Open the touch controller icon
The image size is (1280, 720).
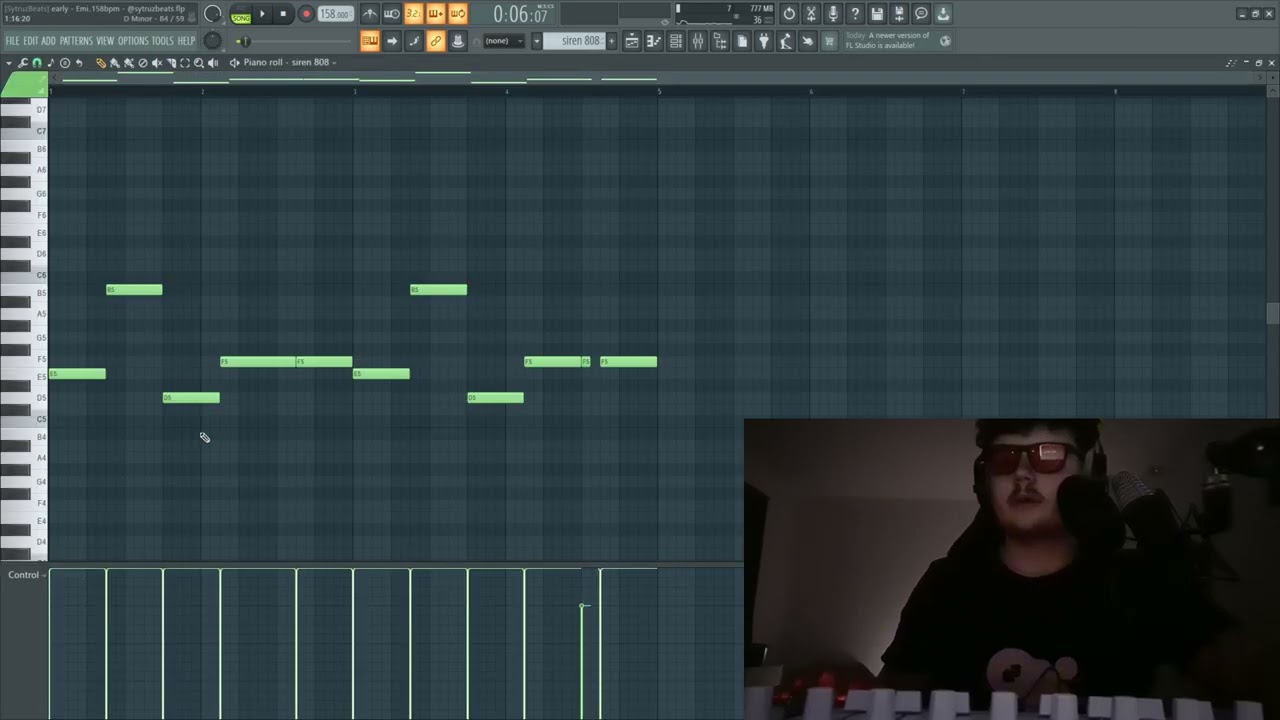pyautogui.click(x=807, y=41)
